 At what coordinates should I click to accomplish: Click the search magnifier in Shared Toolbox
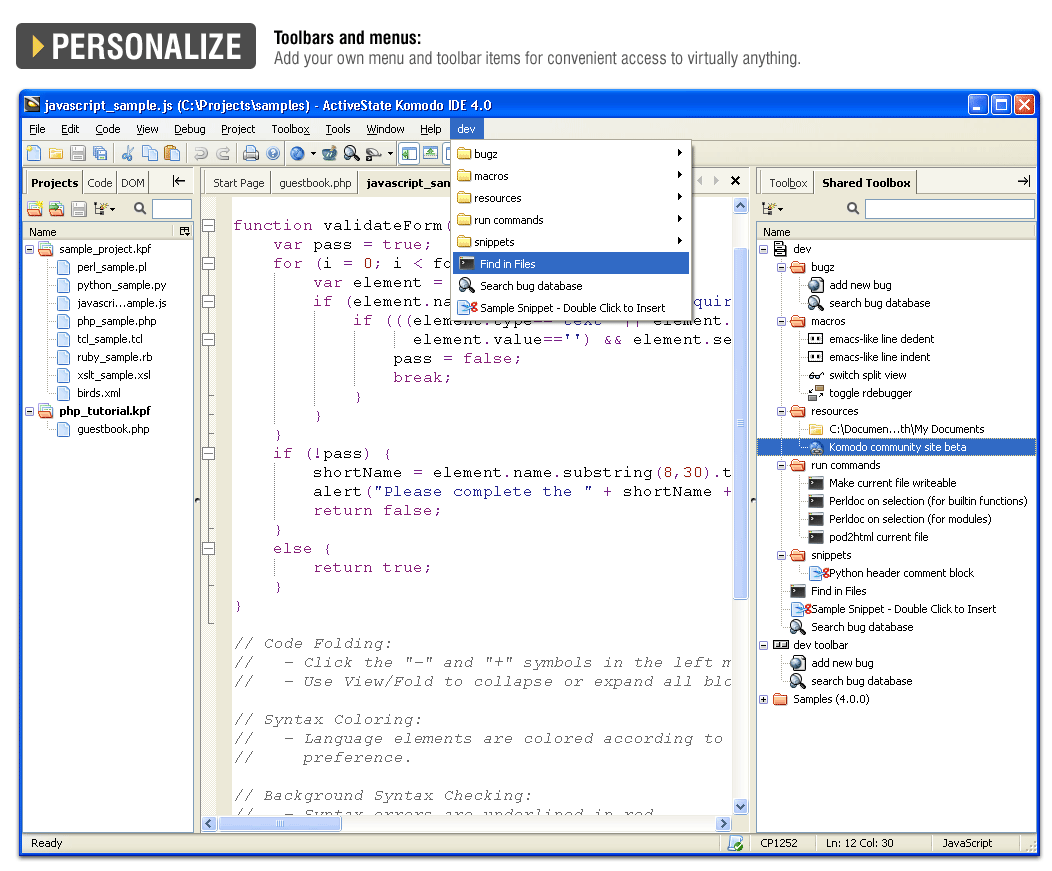point(852,209)
